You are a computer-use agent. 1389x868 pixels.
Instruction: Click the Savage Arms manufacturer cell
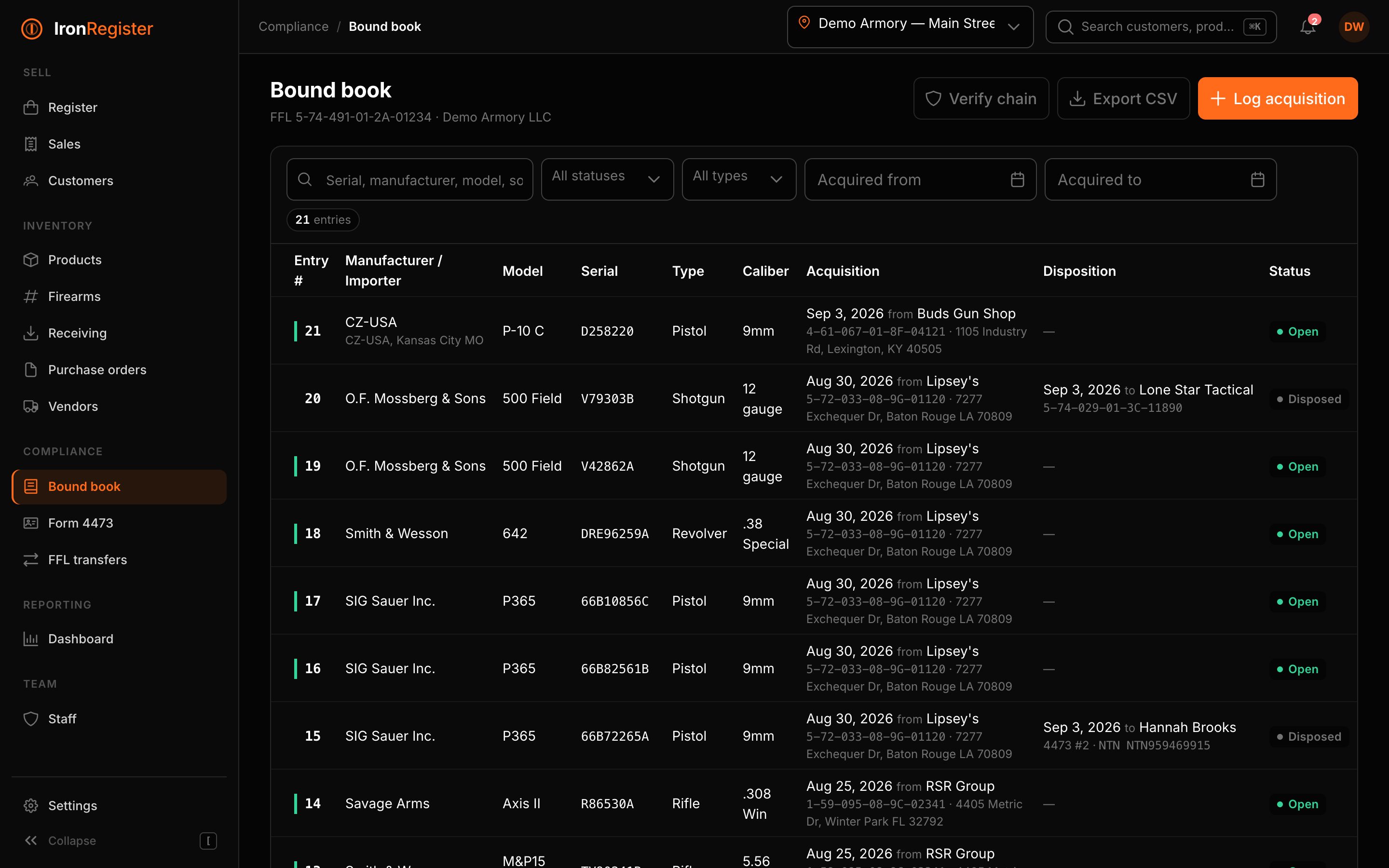[x=387, y=803]
